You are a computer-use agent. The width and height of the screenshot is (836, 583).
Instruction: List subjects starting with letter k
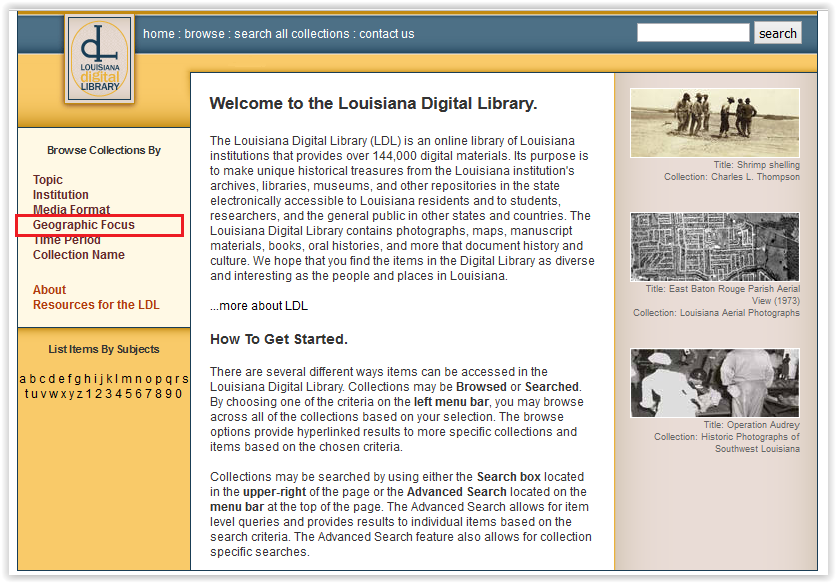[110, 379]
